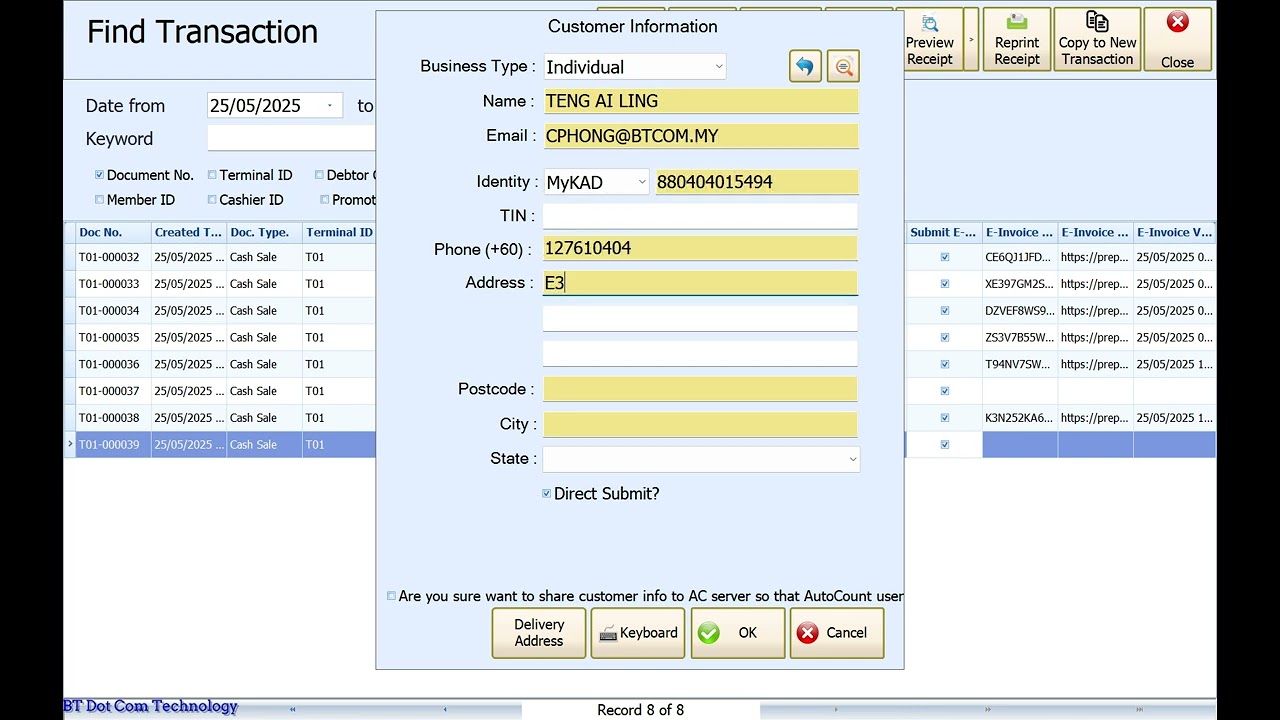Click Copy to New Transaction
This screenshot has height=720, width=1280.
pos(1097,40)
